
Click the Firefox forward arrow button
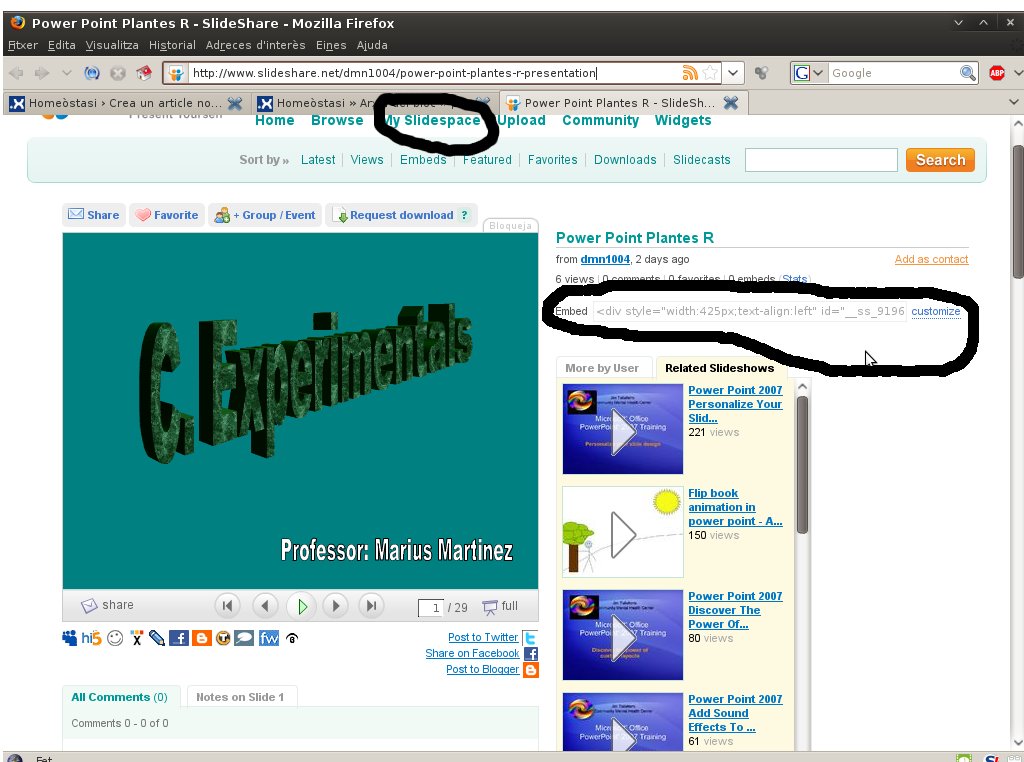click(42, 73)
